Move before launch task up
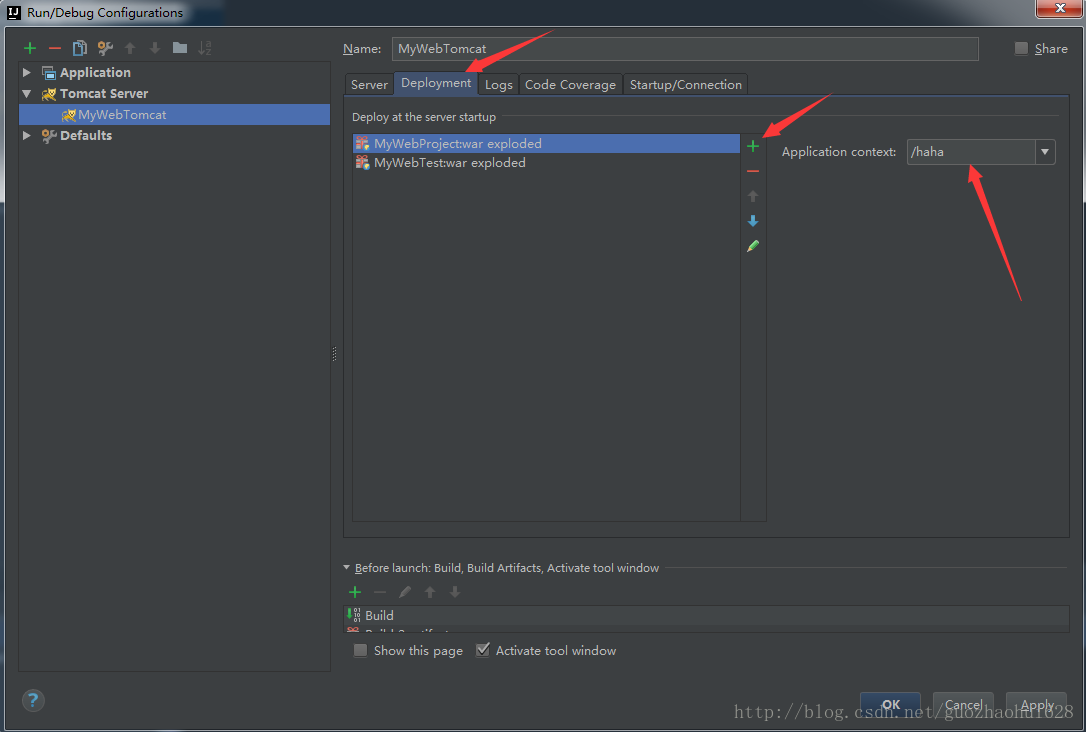Image resolution: width=1086 pixels, height=732 pixels. [429, 592]
